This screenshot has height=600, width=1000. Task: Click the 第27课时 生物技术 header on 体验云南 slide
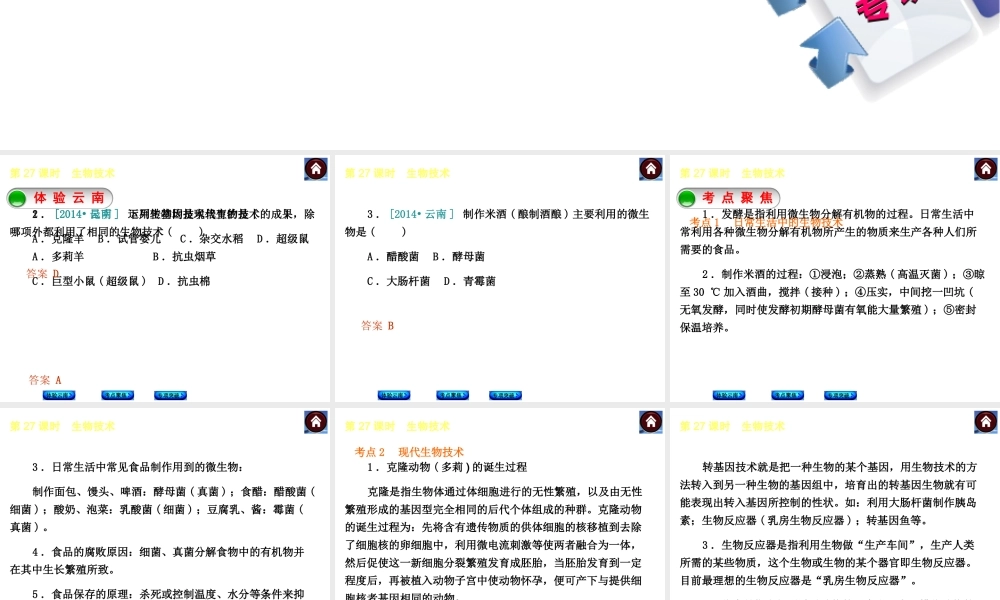(62, 173)
